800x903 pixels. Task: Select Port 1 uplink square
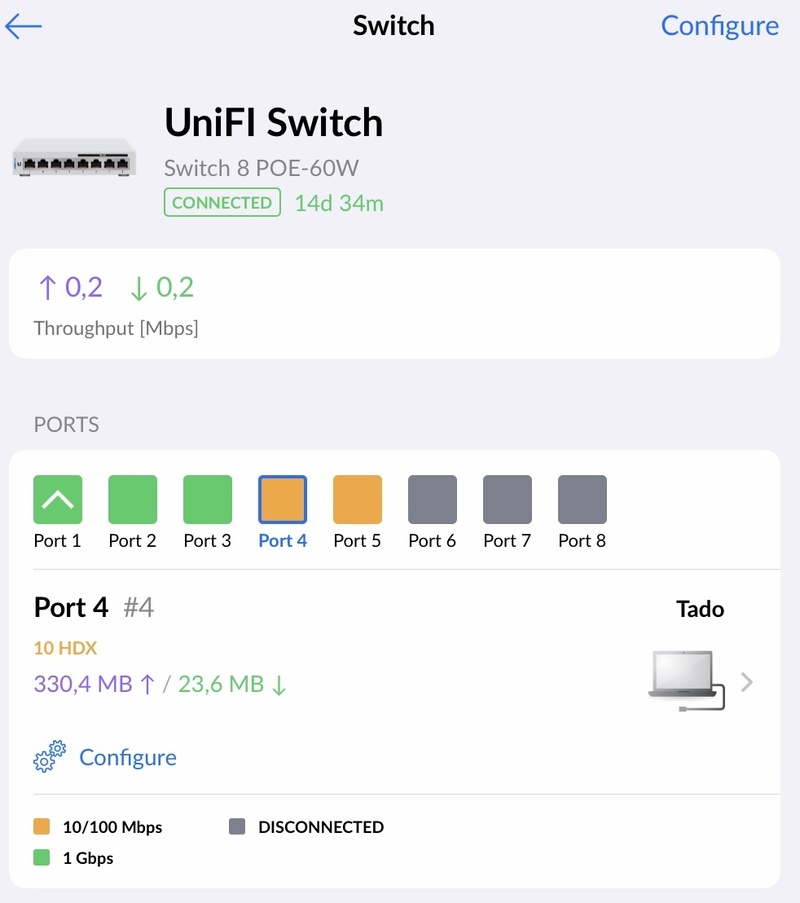coord(58,499)
